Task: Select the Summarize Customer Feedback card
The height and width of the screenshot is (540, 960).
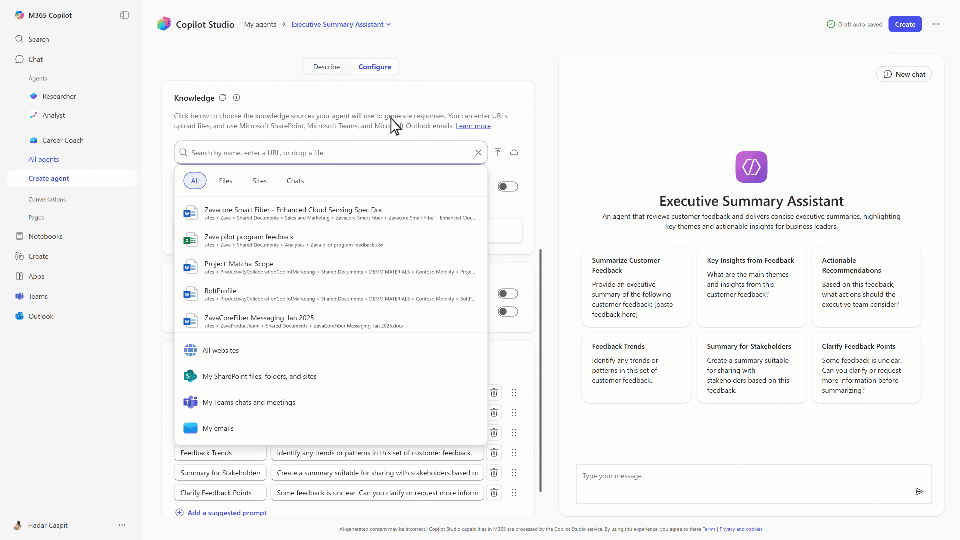Action: pyautogui.click(x=636, y=287)
